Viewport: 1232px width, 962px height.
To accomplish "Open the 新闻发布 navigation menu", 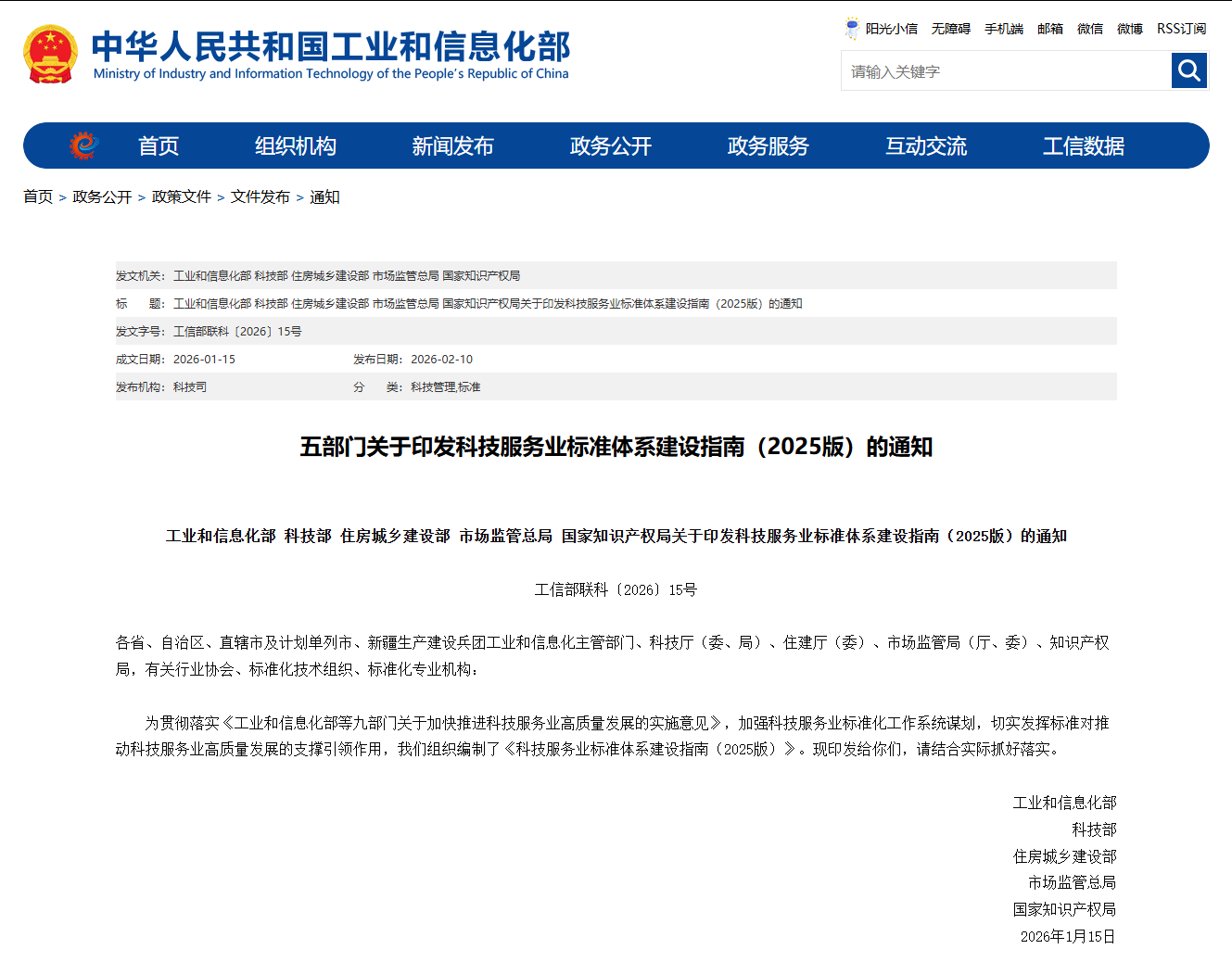I will pyautogui.click(x=453, y=146).
